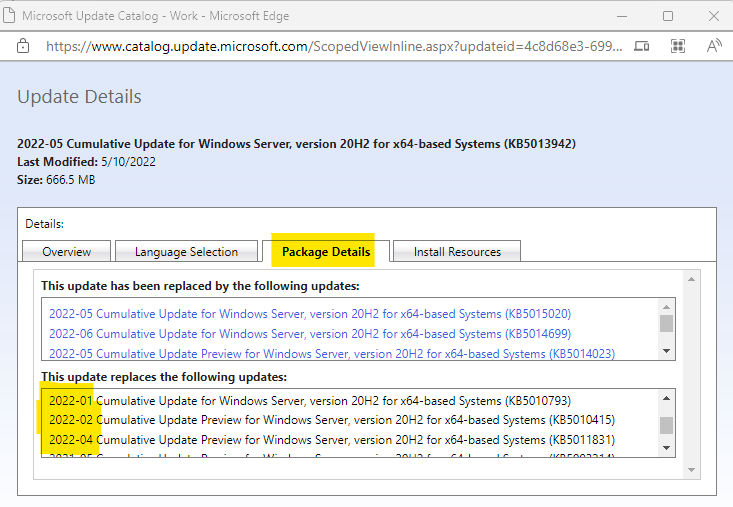This screenshot has height=507, width=733.
Task: Click outer details panel scroll down arrow
Action: coord(691,470)
